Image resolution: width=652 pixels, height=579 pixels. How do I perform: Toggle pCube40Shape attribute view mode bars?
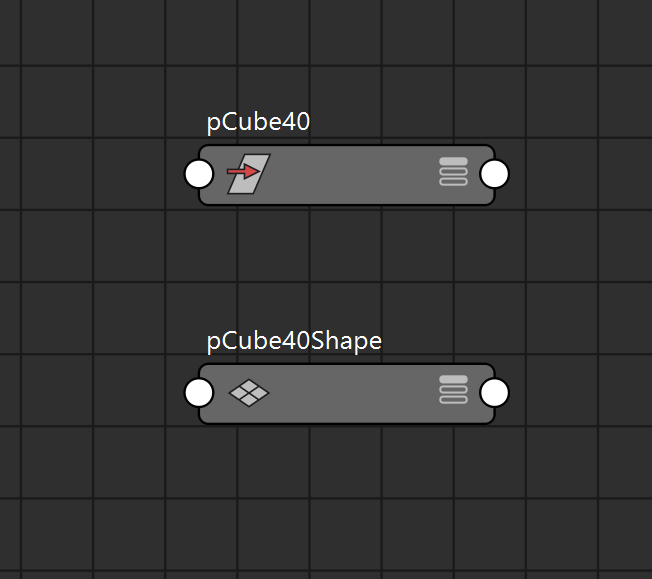[453, 390]
